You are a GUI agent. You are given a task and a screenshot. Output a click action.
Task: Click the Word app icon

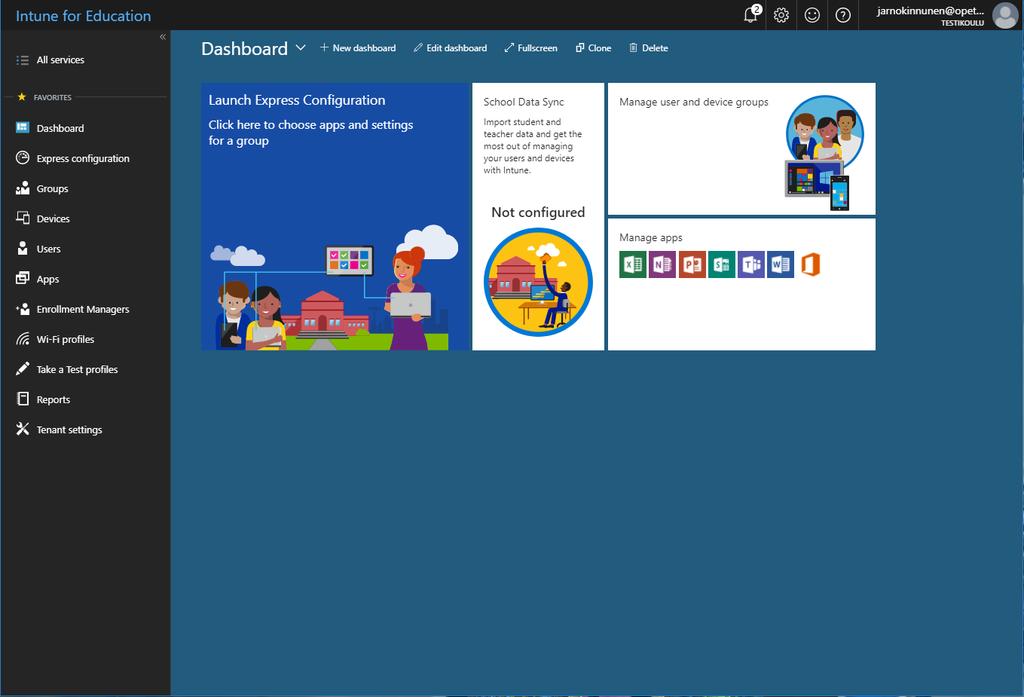780,265
